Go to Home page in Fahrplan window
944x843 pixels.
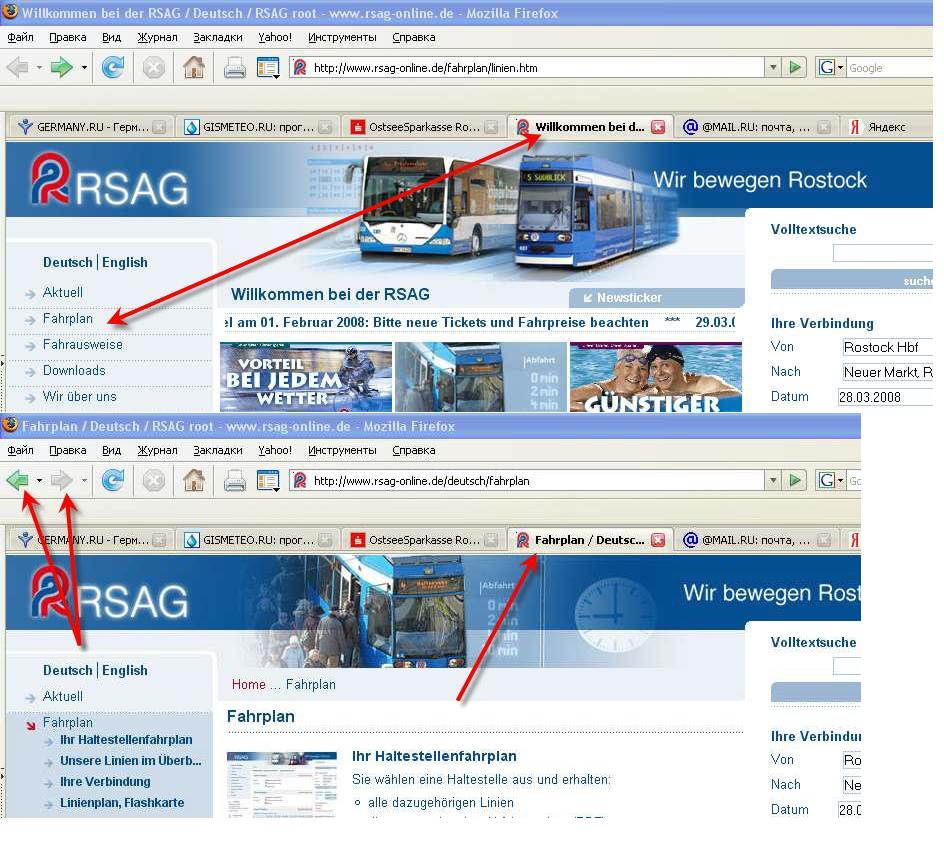(194, 481)
